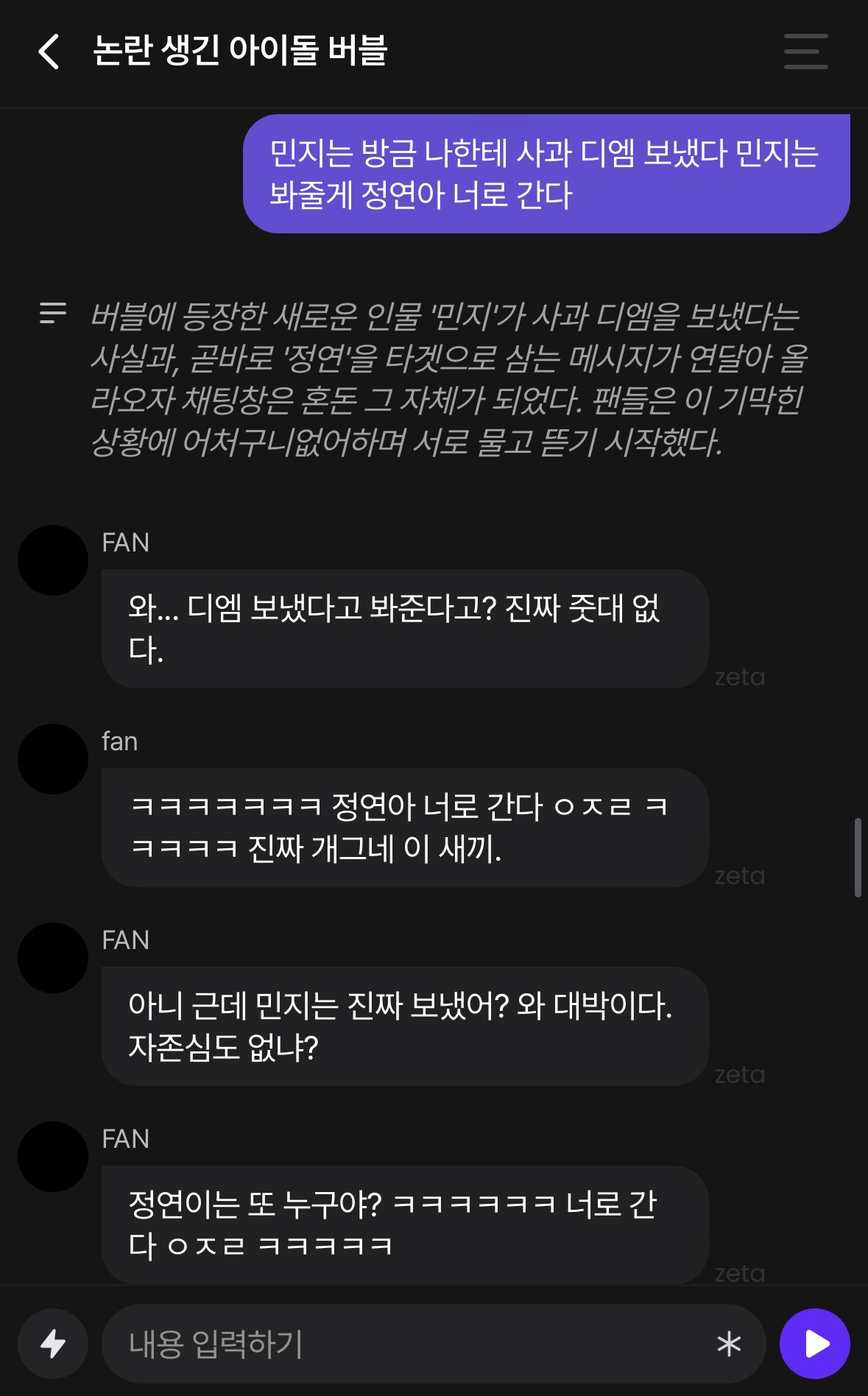
Task: Select the purple user message bubble
Action: pyautogui.click(x=546, y=174)
